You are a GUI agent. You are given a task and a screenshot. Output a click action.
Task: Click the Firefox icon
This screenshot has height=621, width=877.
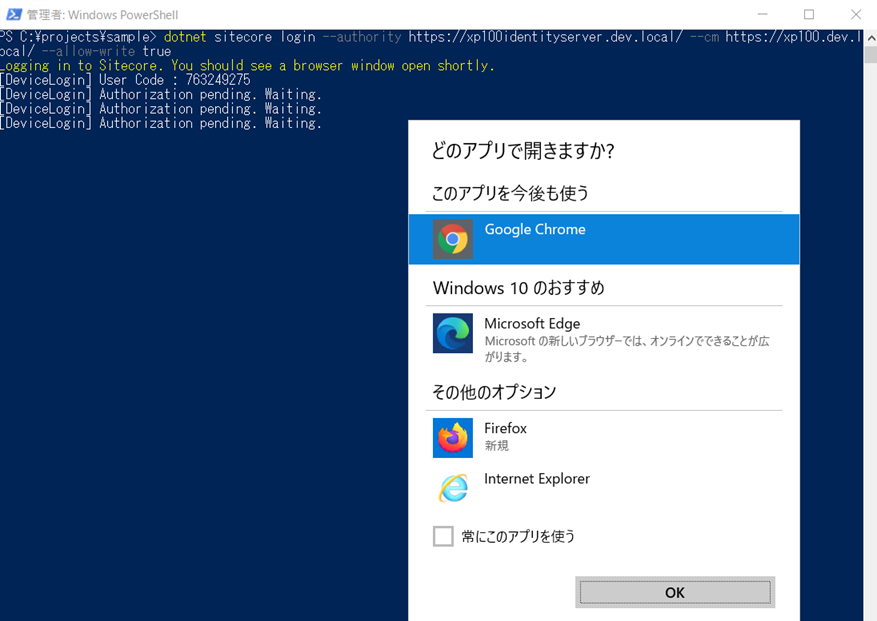pos(452,437)
